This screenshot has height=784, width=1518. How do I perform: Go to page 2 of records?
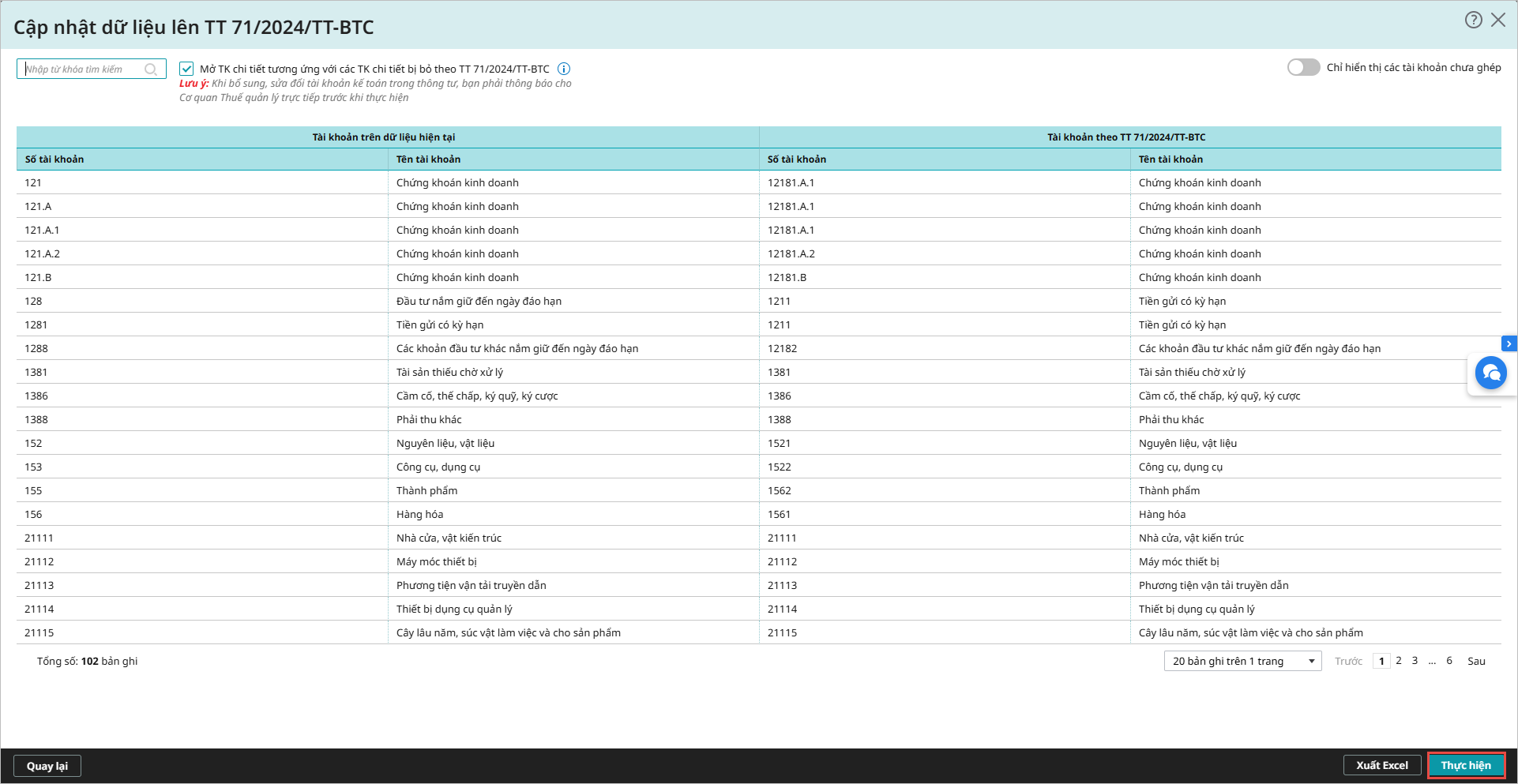(1399, 661)
